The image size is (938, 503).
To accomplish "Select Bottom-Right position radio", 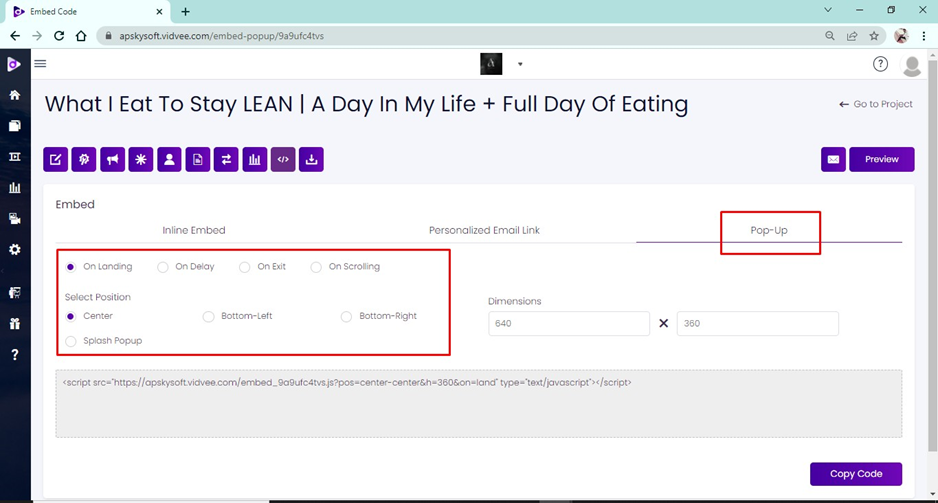I will coord(346,316).
